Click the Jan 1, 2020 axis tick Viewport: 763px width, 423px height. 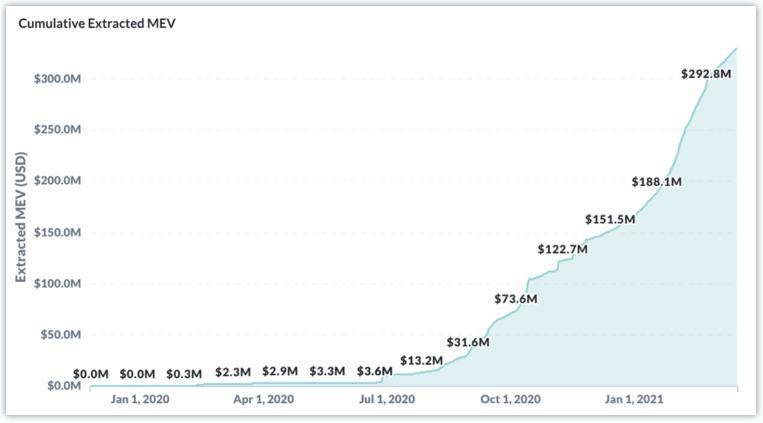tap(140, 400)
